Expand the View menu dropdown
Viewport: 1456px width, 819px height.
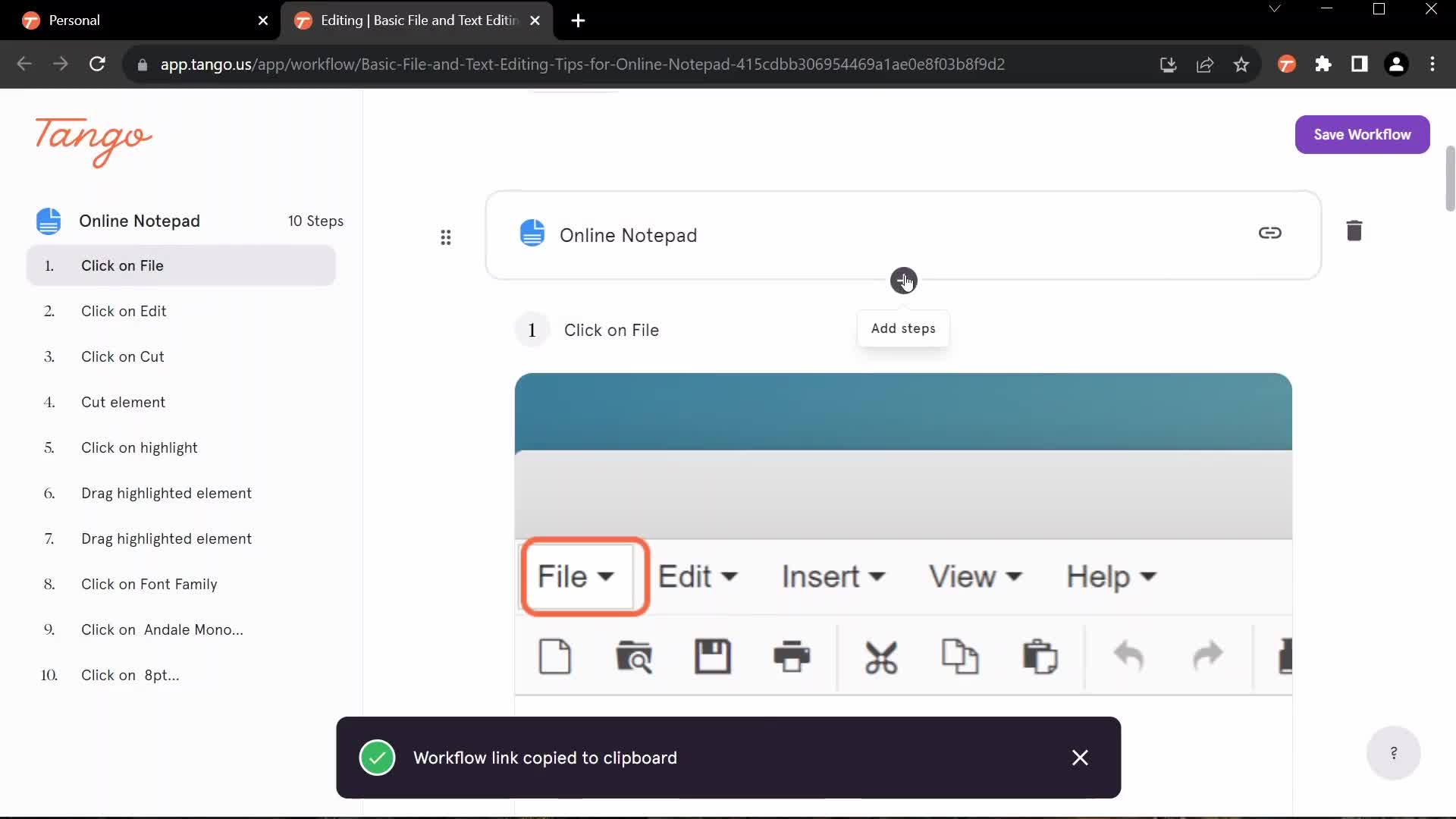pyautogui.click(x=977, y=576)
